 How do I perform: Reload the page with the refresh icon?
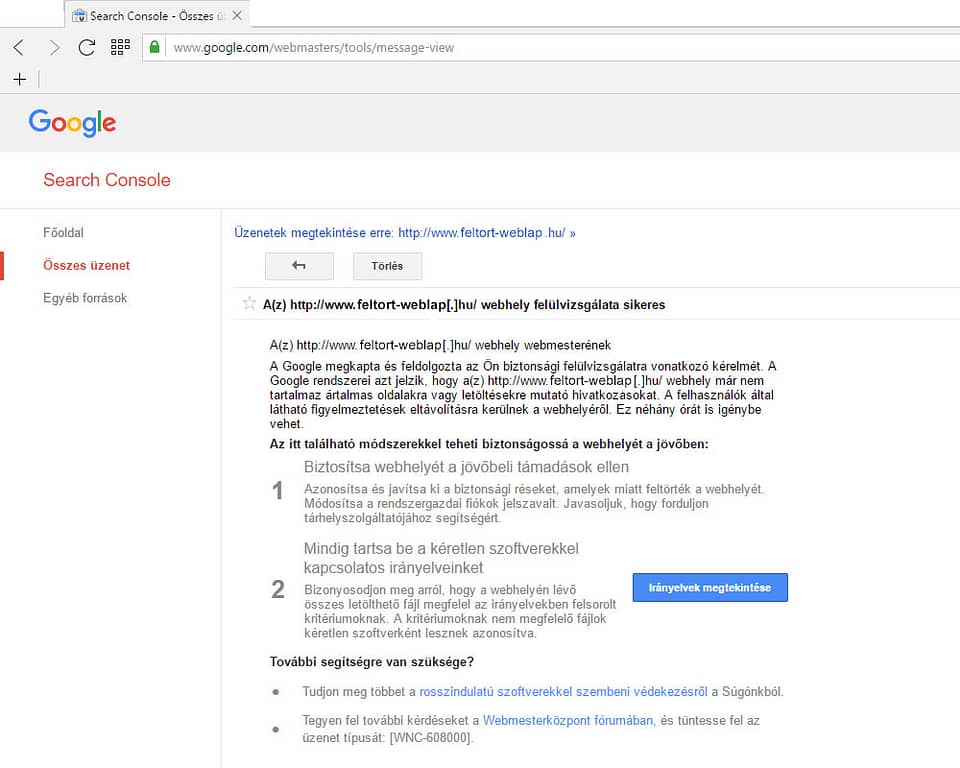click(x=87, y=47)
